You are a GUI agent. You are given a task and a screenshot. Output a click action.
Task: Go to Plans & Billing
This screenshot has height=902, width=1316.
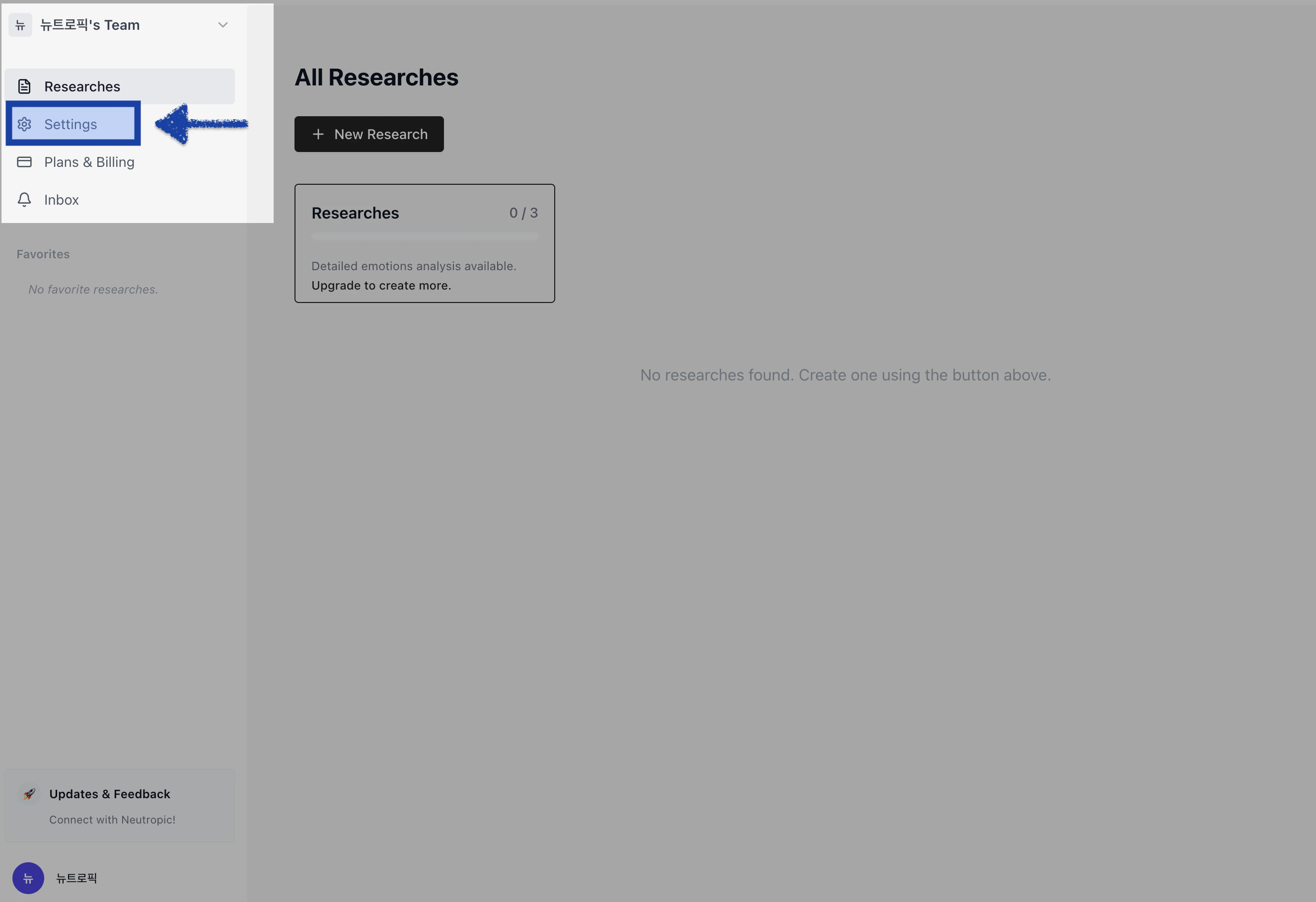[89, 162]
